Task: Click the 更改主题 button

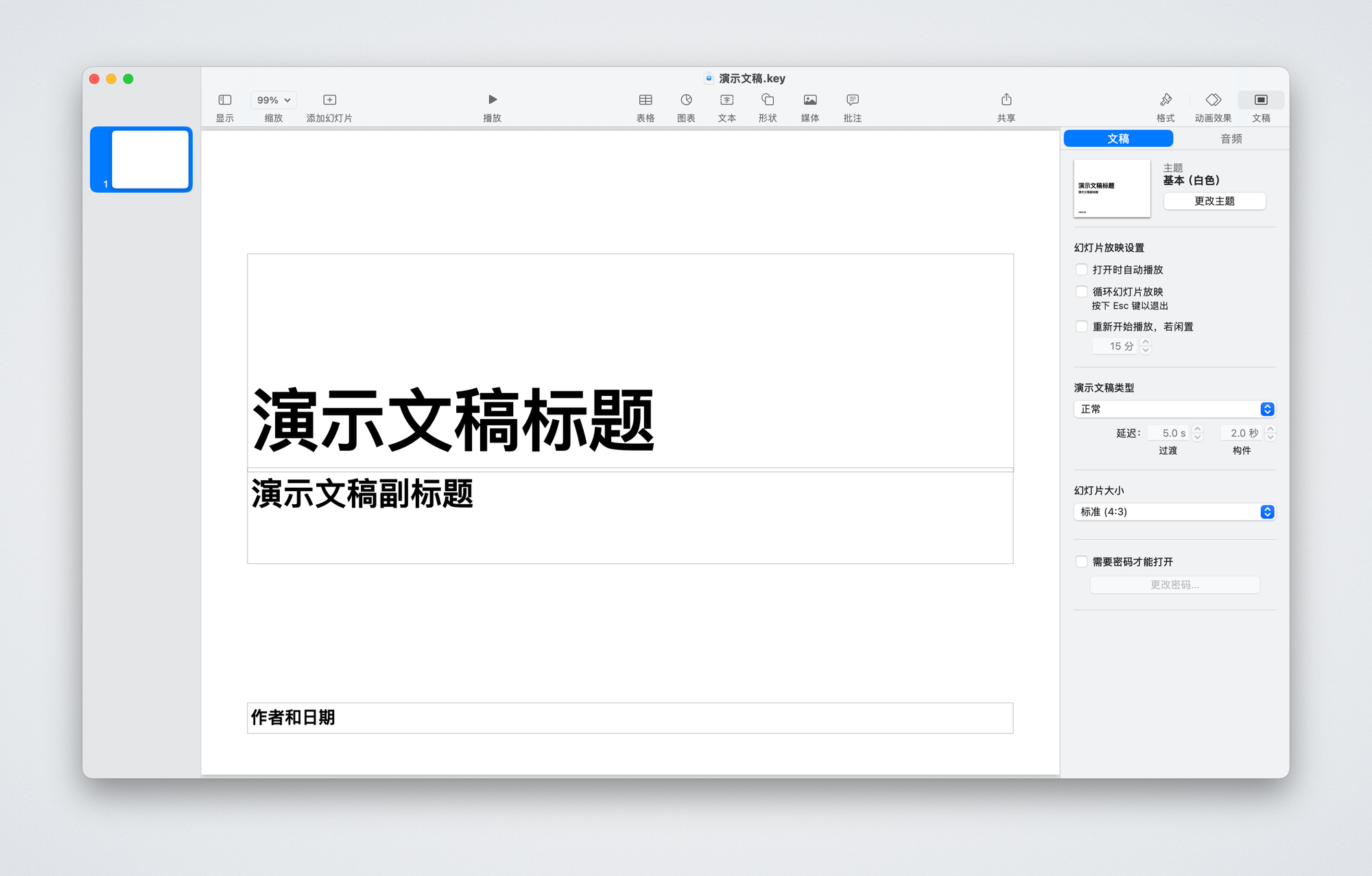Action: coord(1214,201)
